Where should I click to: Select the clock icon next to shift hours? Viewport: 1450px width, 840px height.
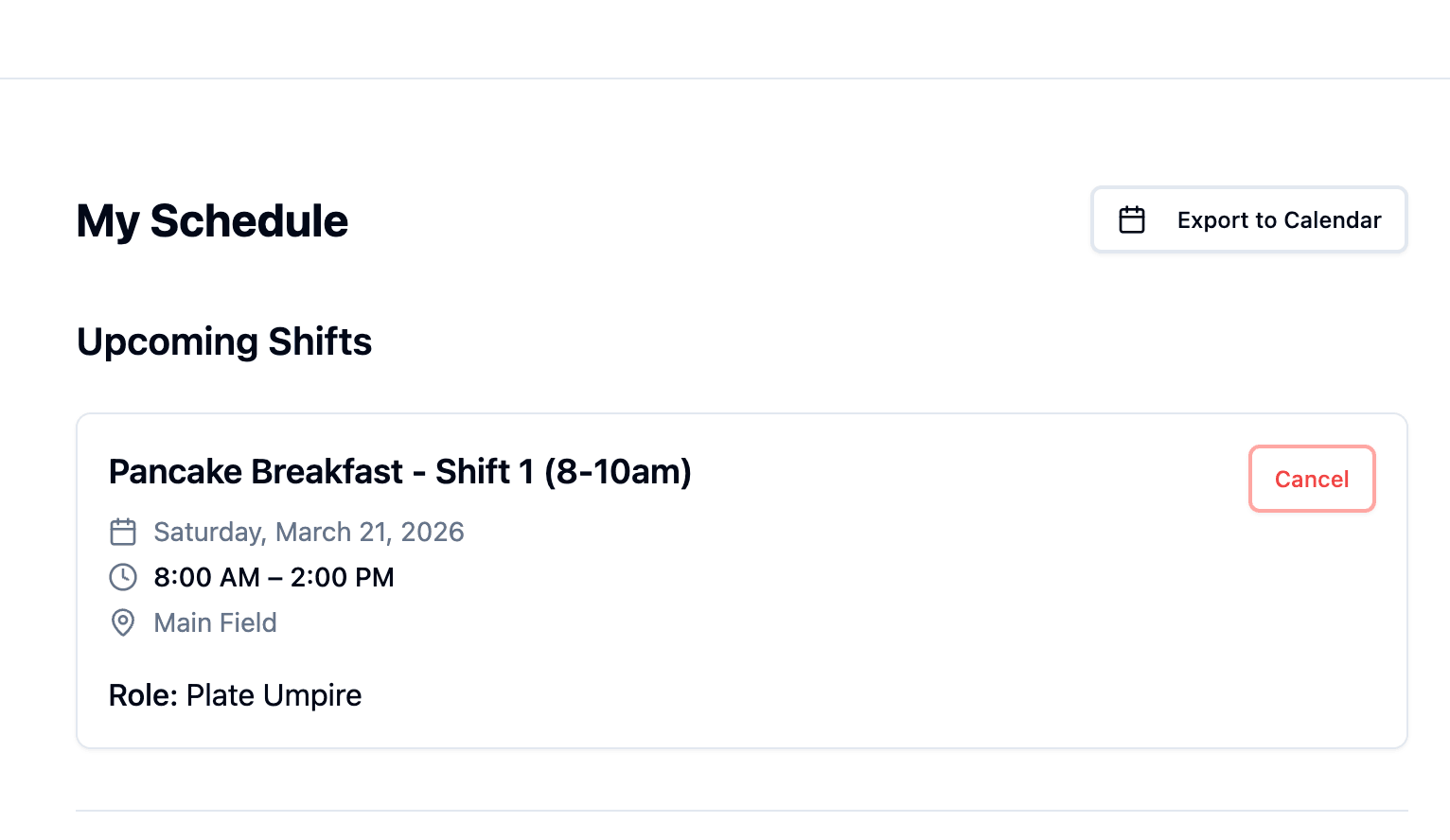click(x=123, y=577)
